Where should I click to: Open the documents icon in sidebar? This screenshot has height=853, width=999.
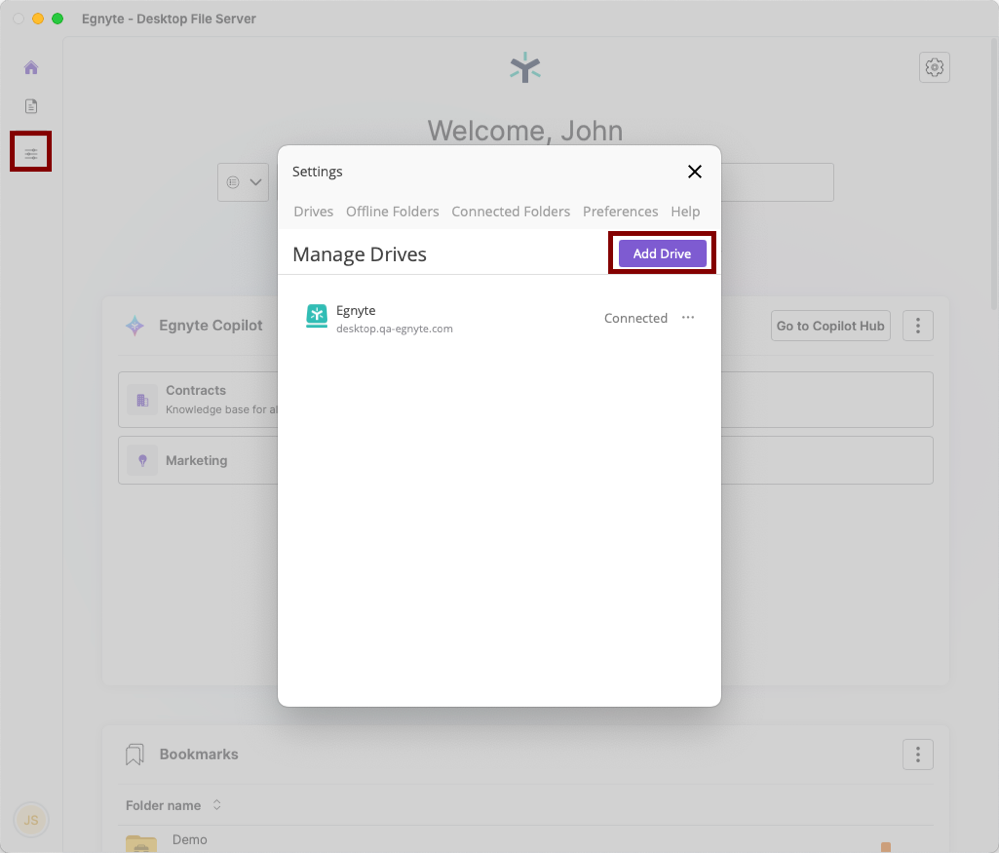31,106
